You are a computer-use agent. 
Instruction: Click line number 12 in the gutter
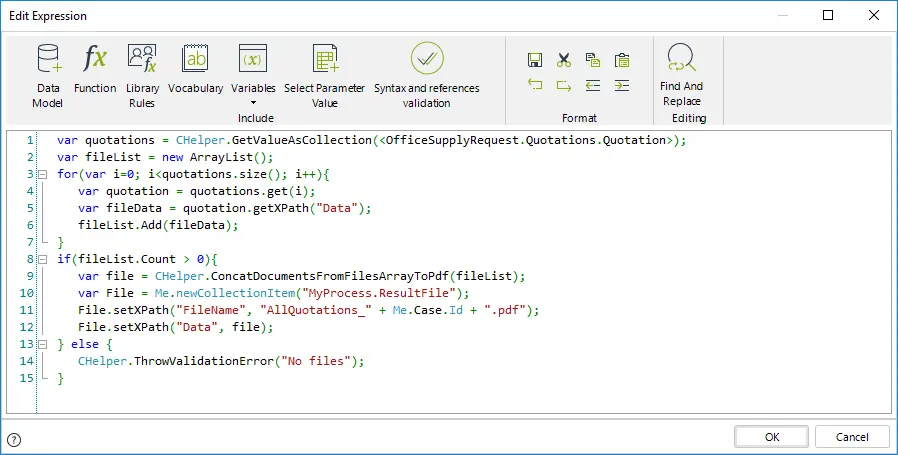click(28, 327)
